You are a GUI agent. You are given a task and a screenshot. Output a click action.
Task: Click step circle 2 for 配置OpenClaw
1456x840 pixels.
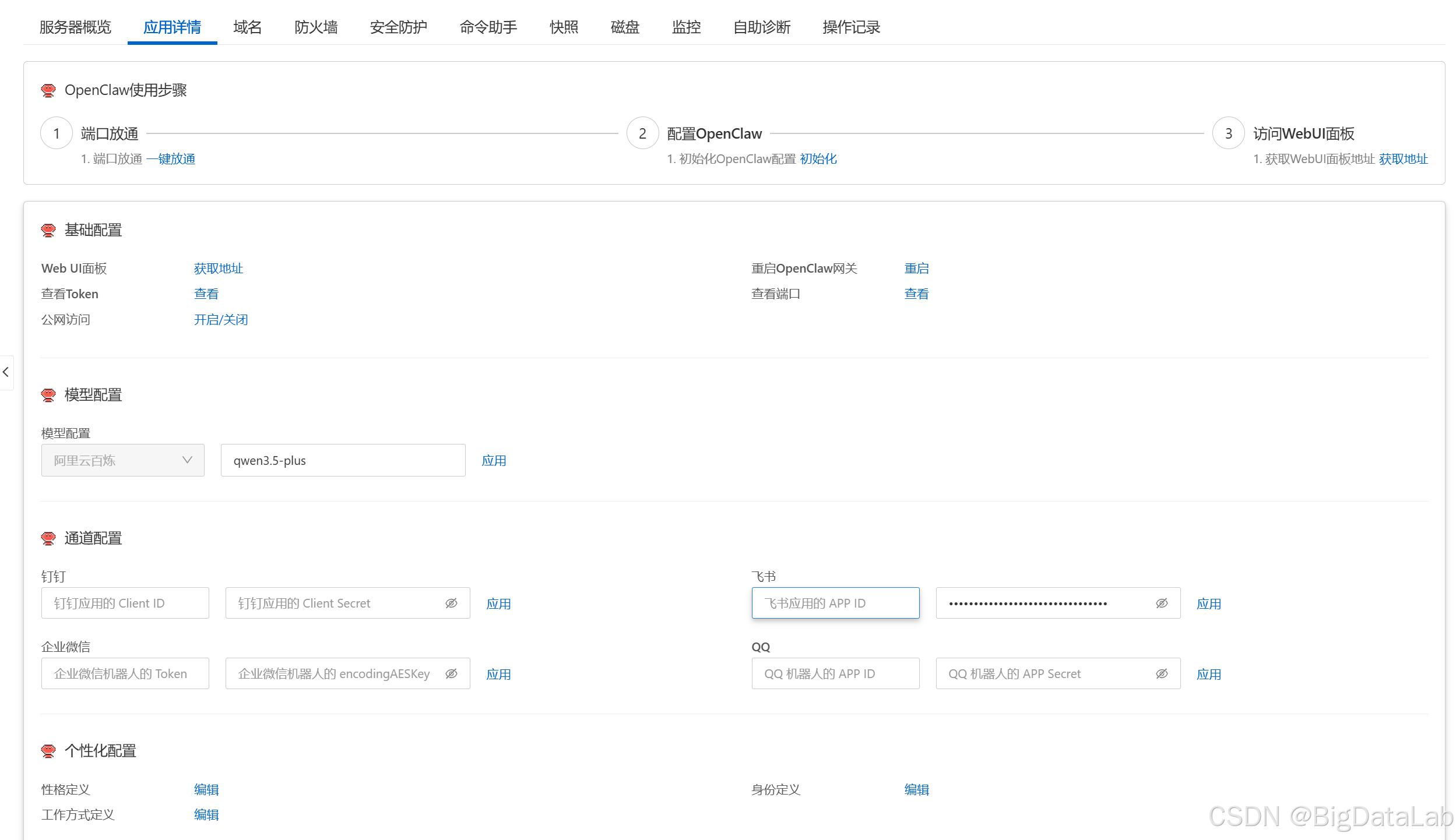(642, 133)
